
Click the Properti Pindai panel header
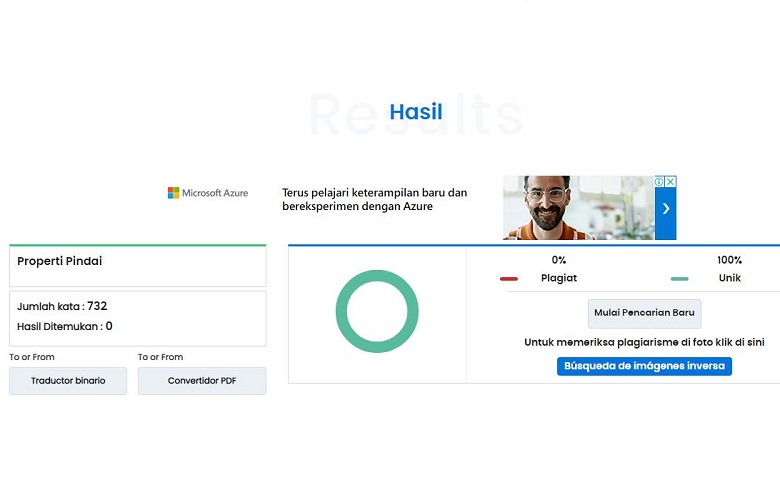coord(60,261)
